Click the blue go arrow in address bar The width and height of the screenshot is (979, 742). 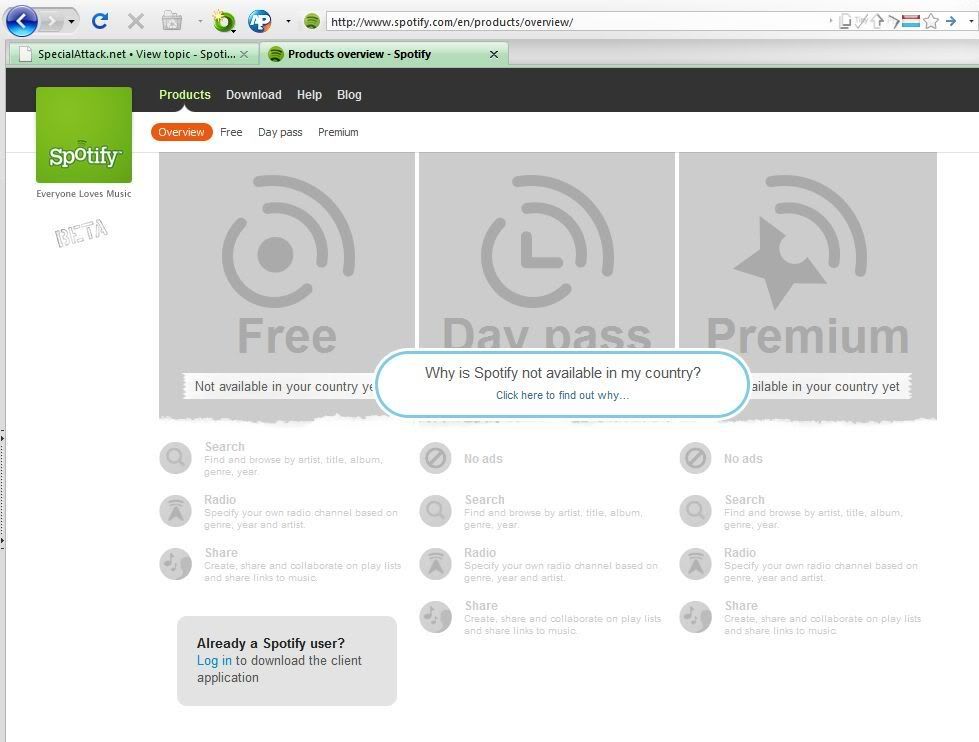pyautogui.click(x=951, y=21)
